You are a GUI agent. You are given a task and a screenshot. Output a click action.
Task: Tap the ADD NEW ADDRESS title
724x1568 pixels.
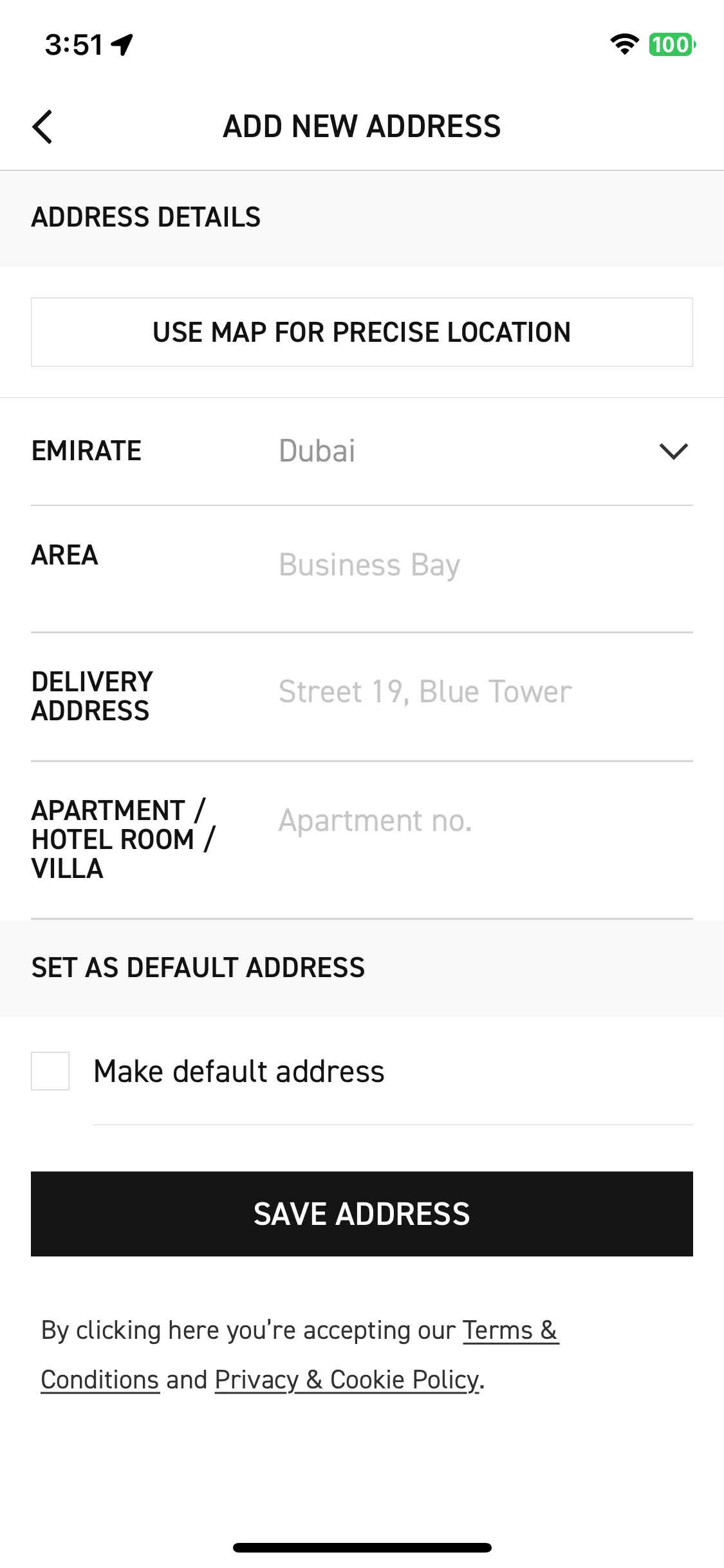(x=362, y=126)
